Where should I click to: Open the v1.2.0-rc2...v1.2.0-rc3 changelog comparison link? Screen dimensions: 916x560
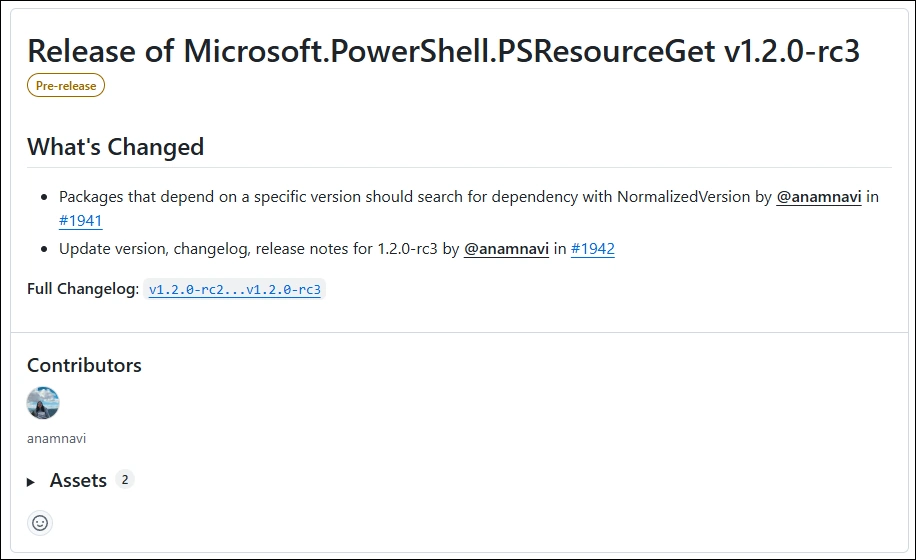click(x=235, y=290)
